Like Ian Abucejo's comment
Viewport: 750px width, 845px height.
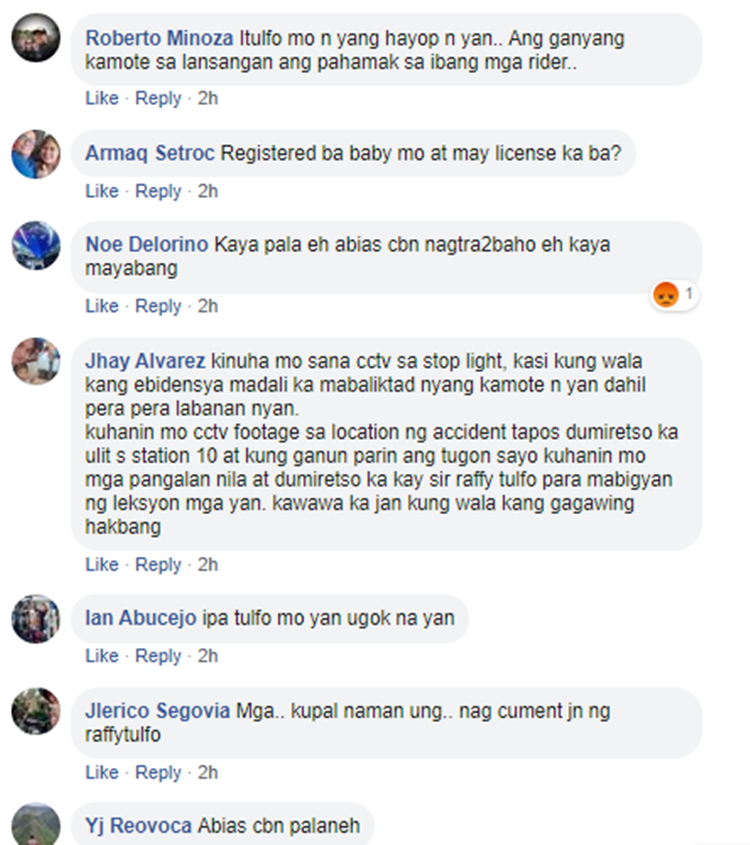click(x=102, y=655)
